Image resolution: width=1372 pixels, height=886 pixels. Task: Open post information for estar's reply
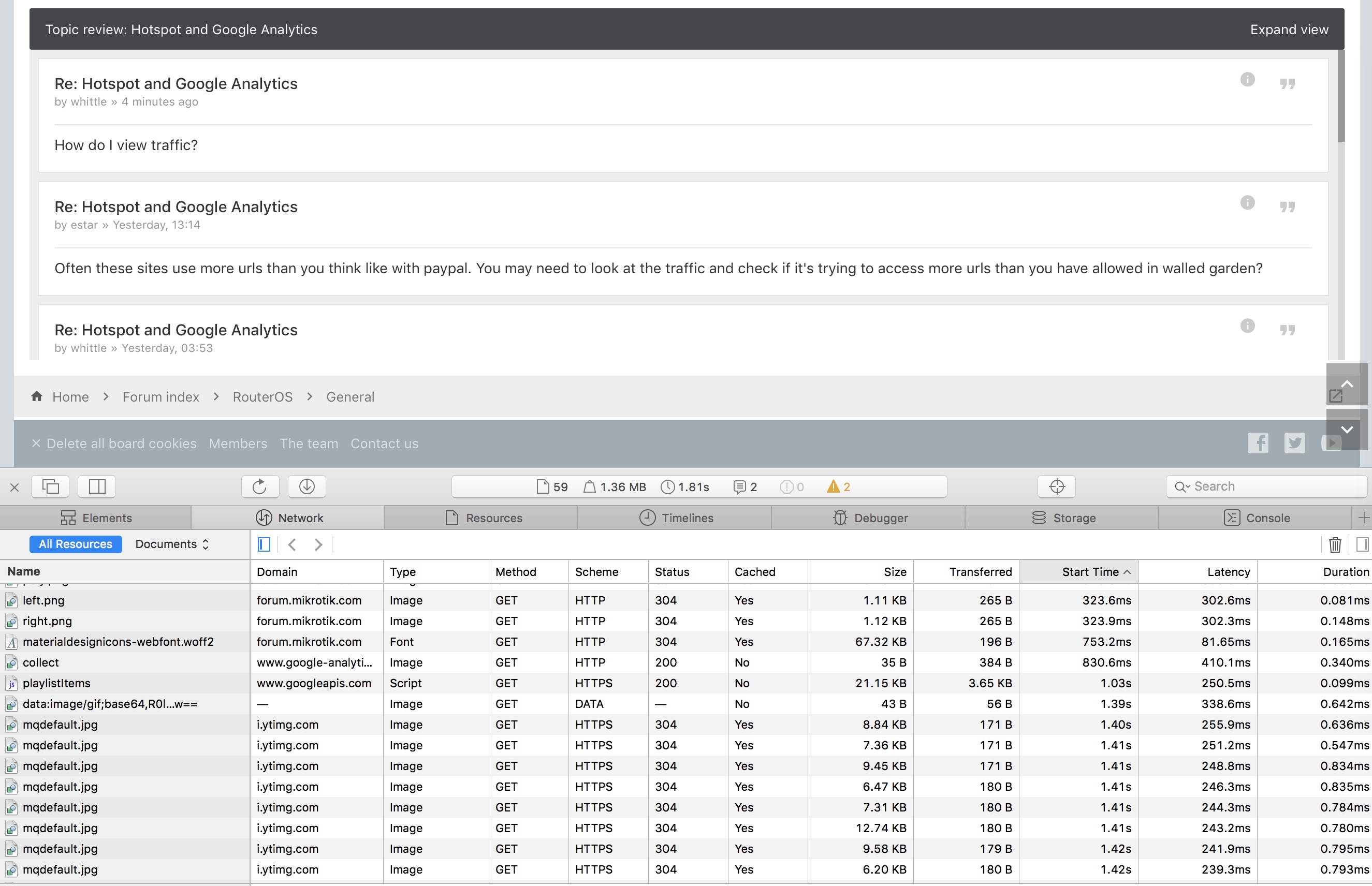(x=1247, y=202)
